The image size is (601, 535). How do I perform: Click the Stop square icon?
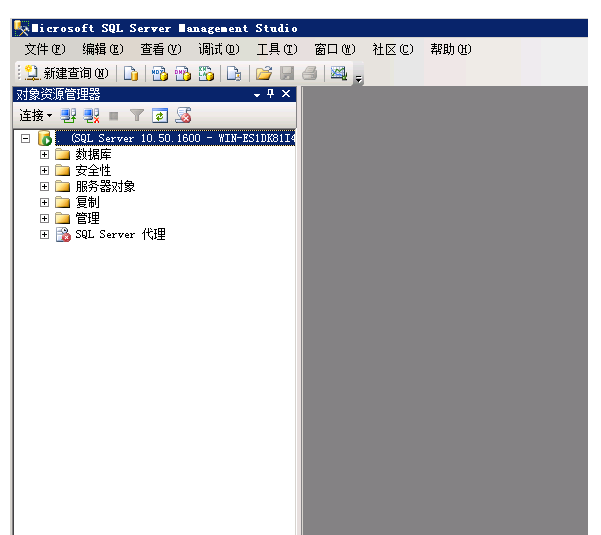114,116
